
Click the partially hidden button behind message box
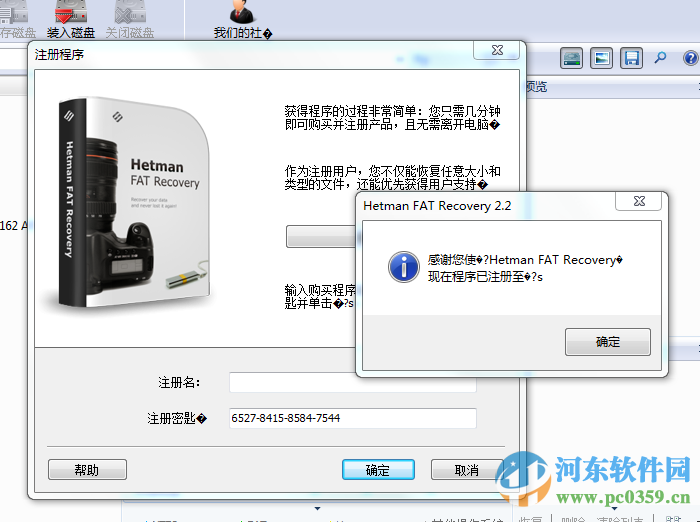tap(321, 236)
